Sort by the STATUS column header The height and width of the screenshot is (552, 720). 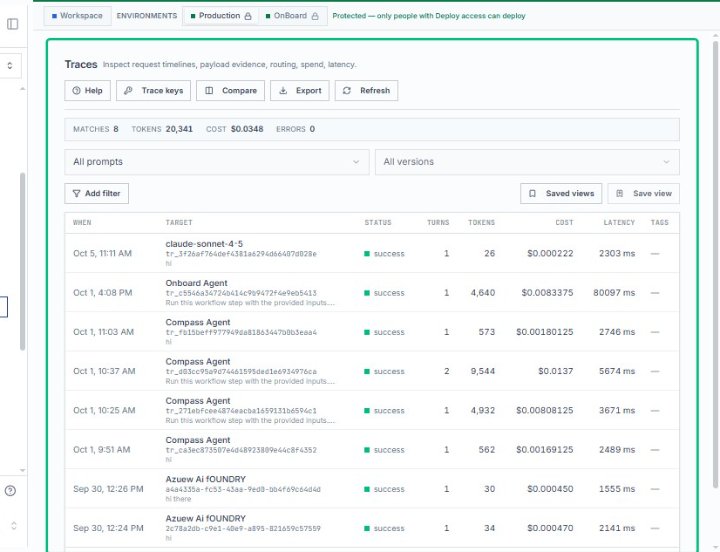click(x=378, y=223)
